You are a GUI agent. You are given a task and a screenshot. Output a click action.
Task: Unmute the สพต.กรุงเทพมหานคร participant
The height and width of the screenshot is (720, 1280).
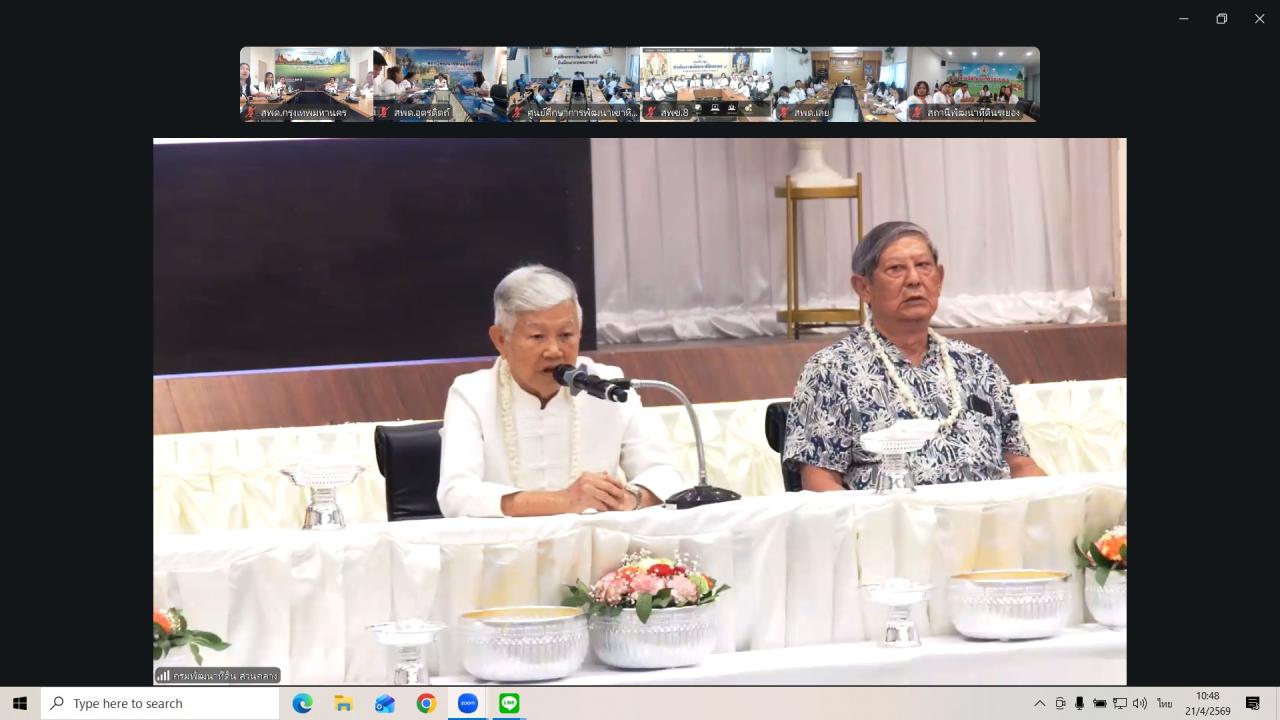249,113
